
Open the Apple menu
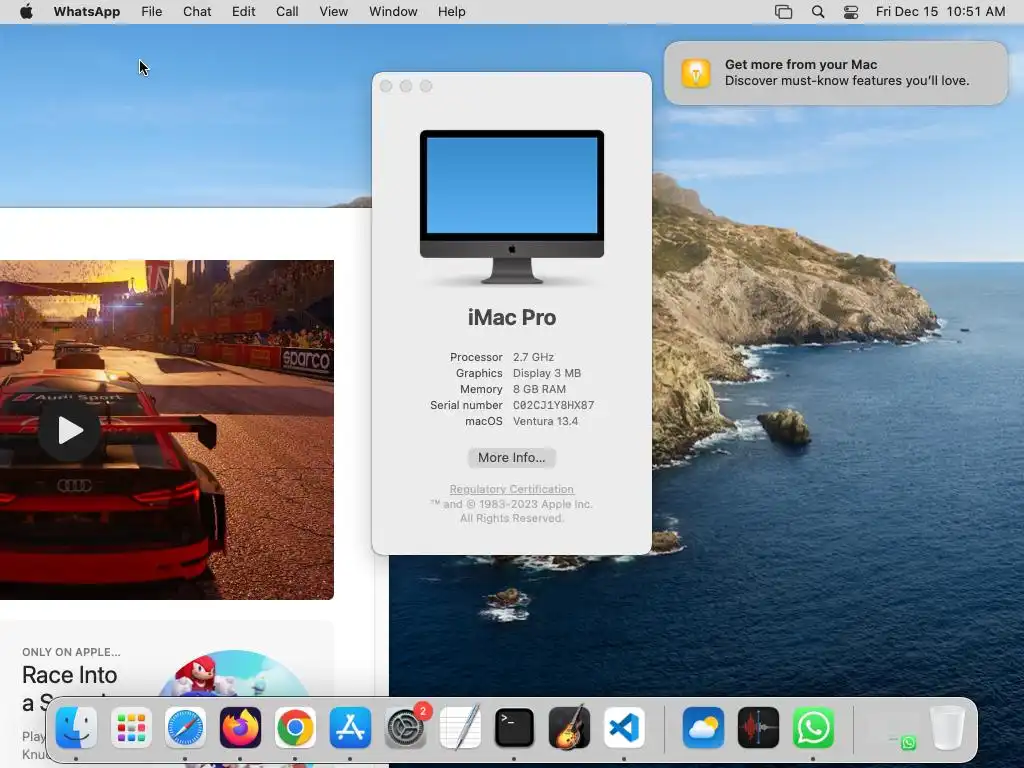pos(26,11)
